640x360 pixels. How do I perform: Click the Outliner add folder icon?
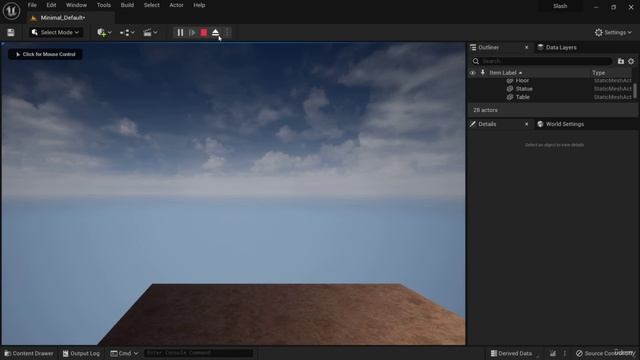tap(621, 61)
